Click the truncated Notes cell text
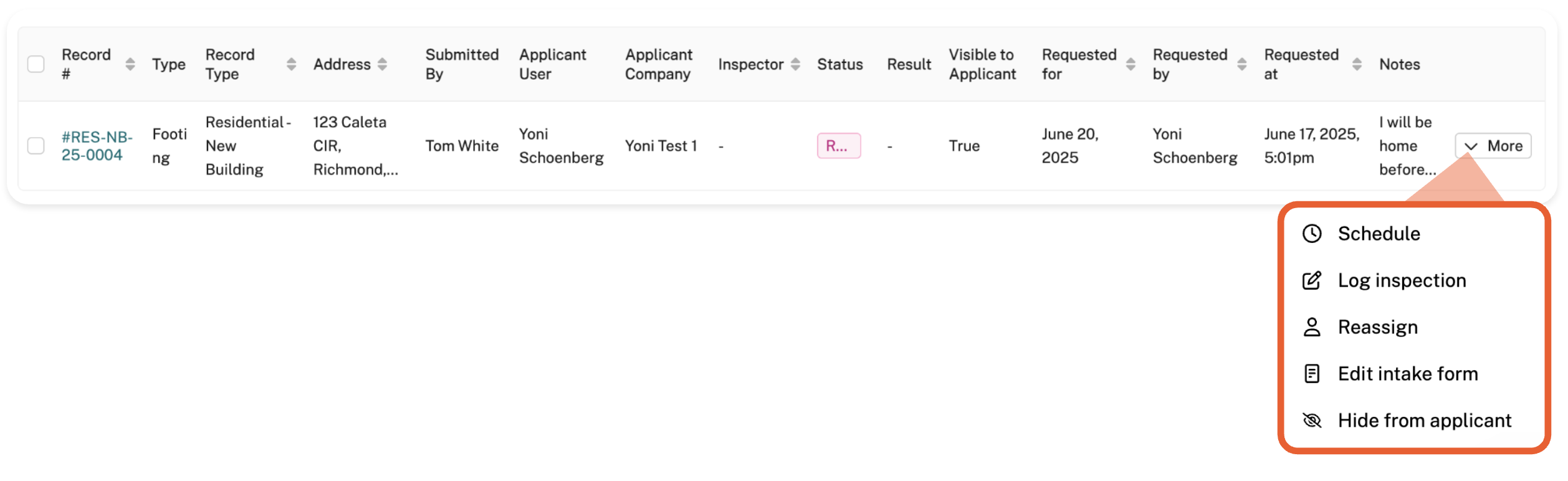 (x=1407, y=146)
